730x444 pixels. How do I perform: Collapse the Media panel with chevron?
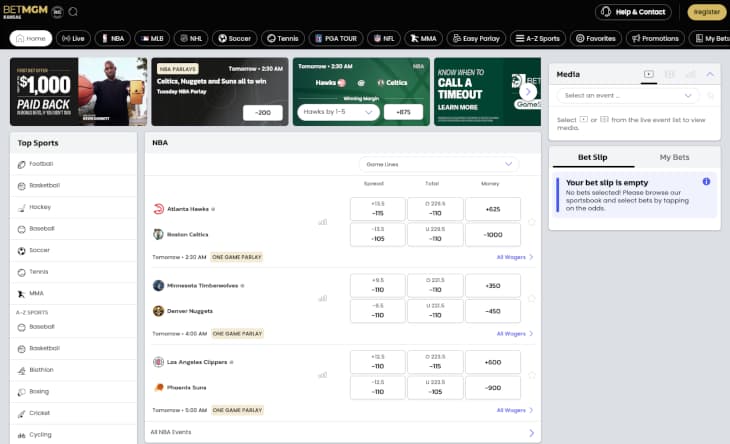point(710,74)
